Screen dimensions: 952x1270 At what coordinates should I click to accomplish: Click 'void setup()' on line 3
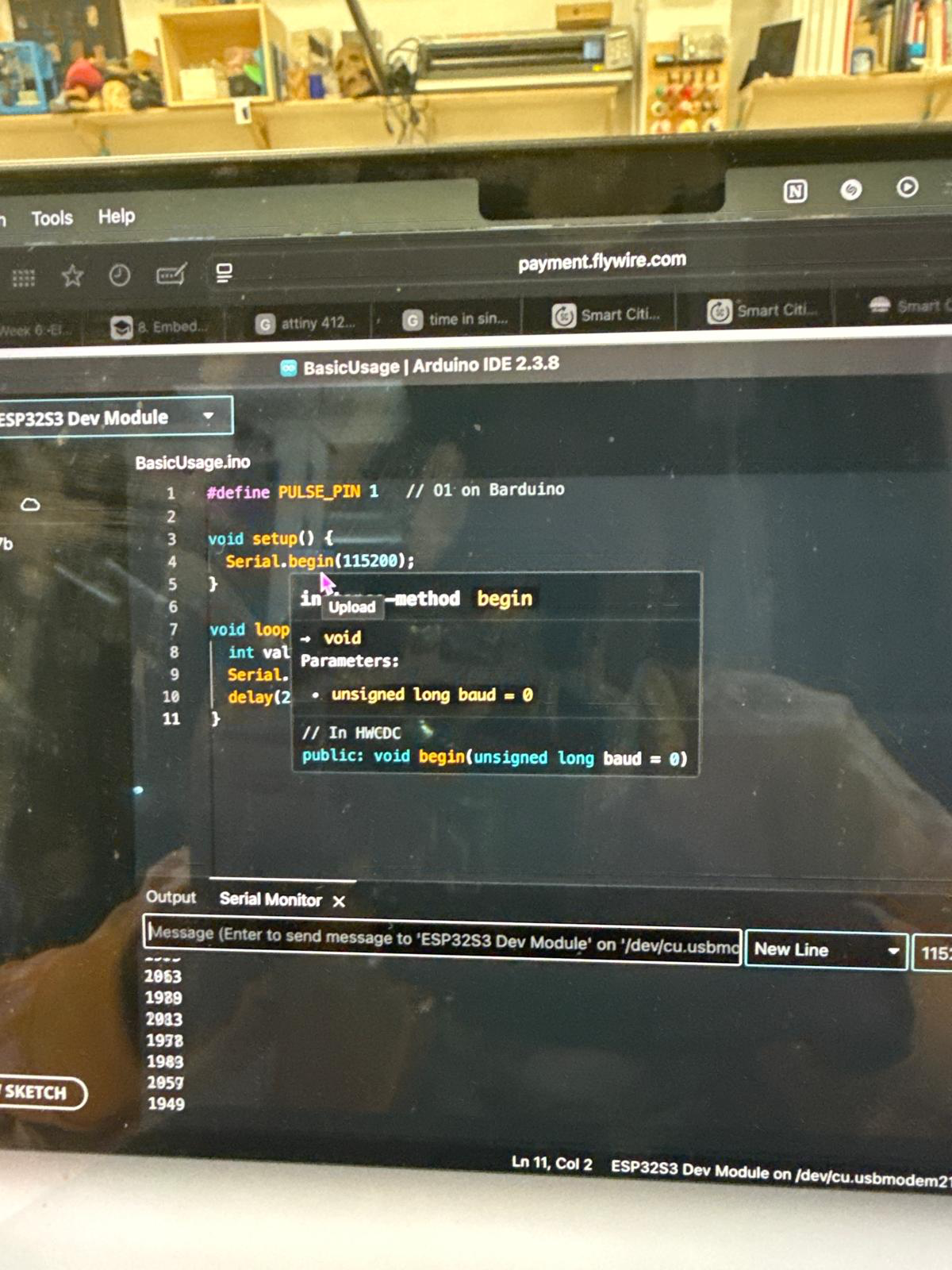262,539
